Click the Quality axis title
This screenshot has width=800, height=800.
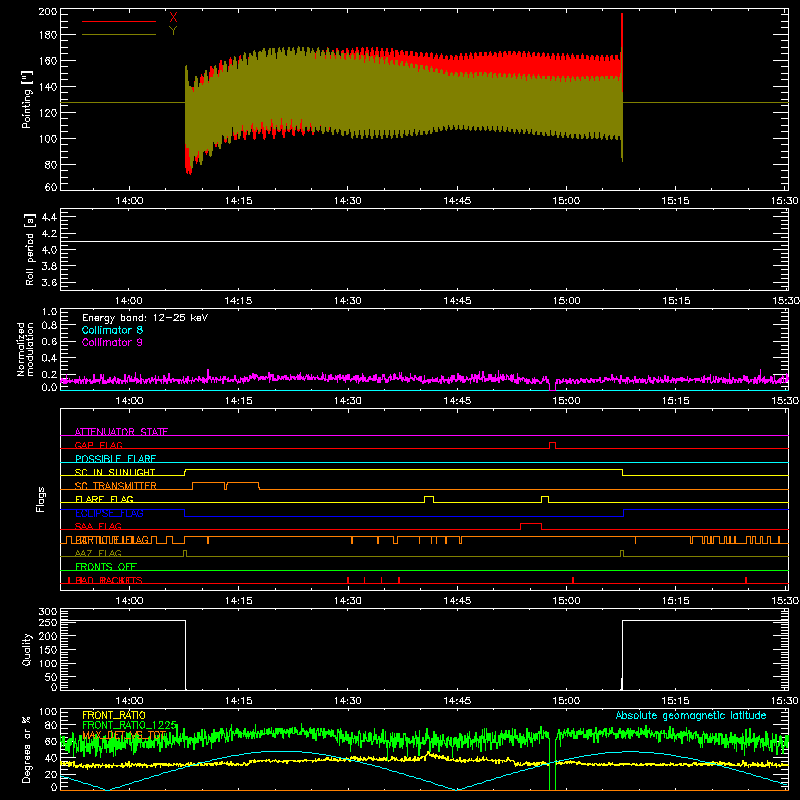27,649
